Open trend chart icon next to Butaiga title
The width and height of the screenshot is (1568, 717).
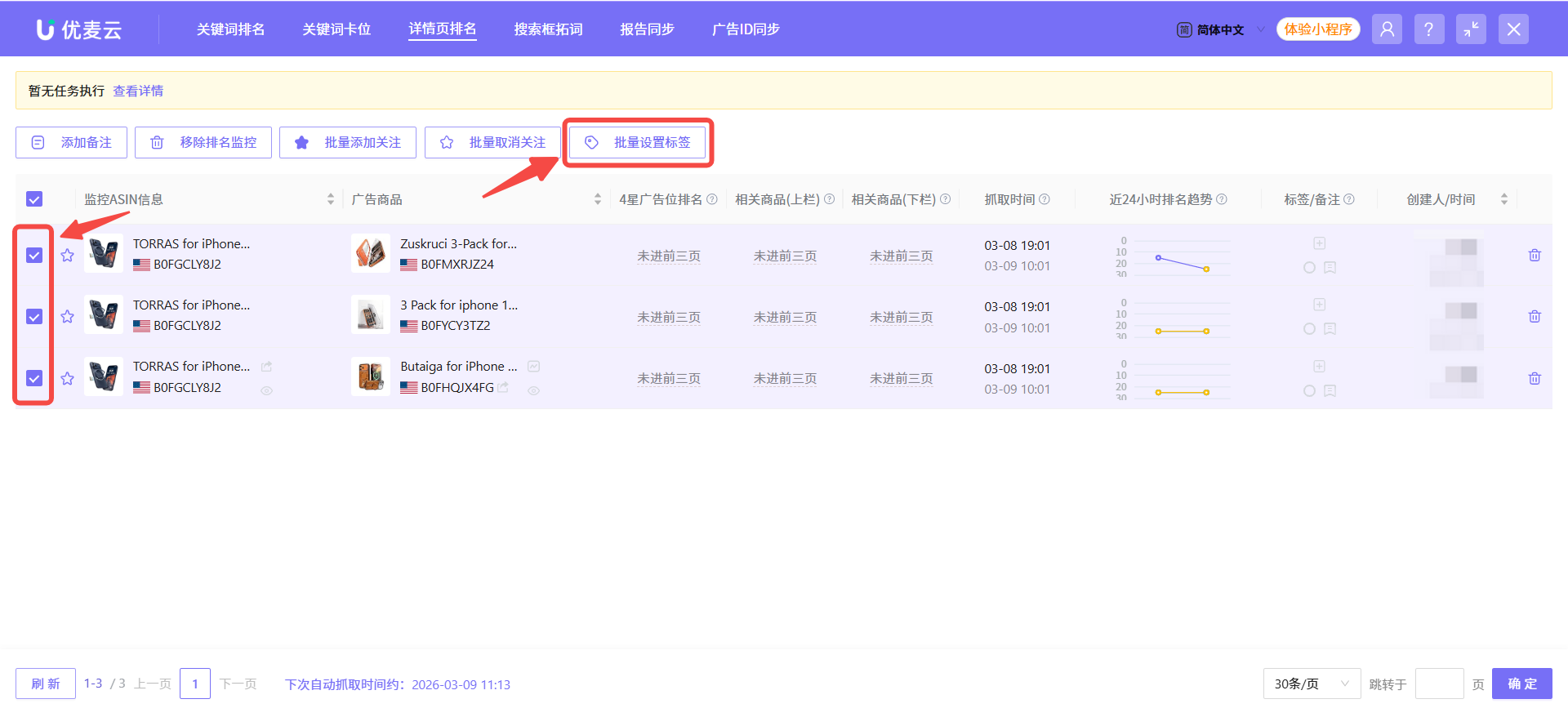[x=533, y=367]
